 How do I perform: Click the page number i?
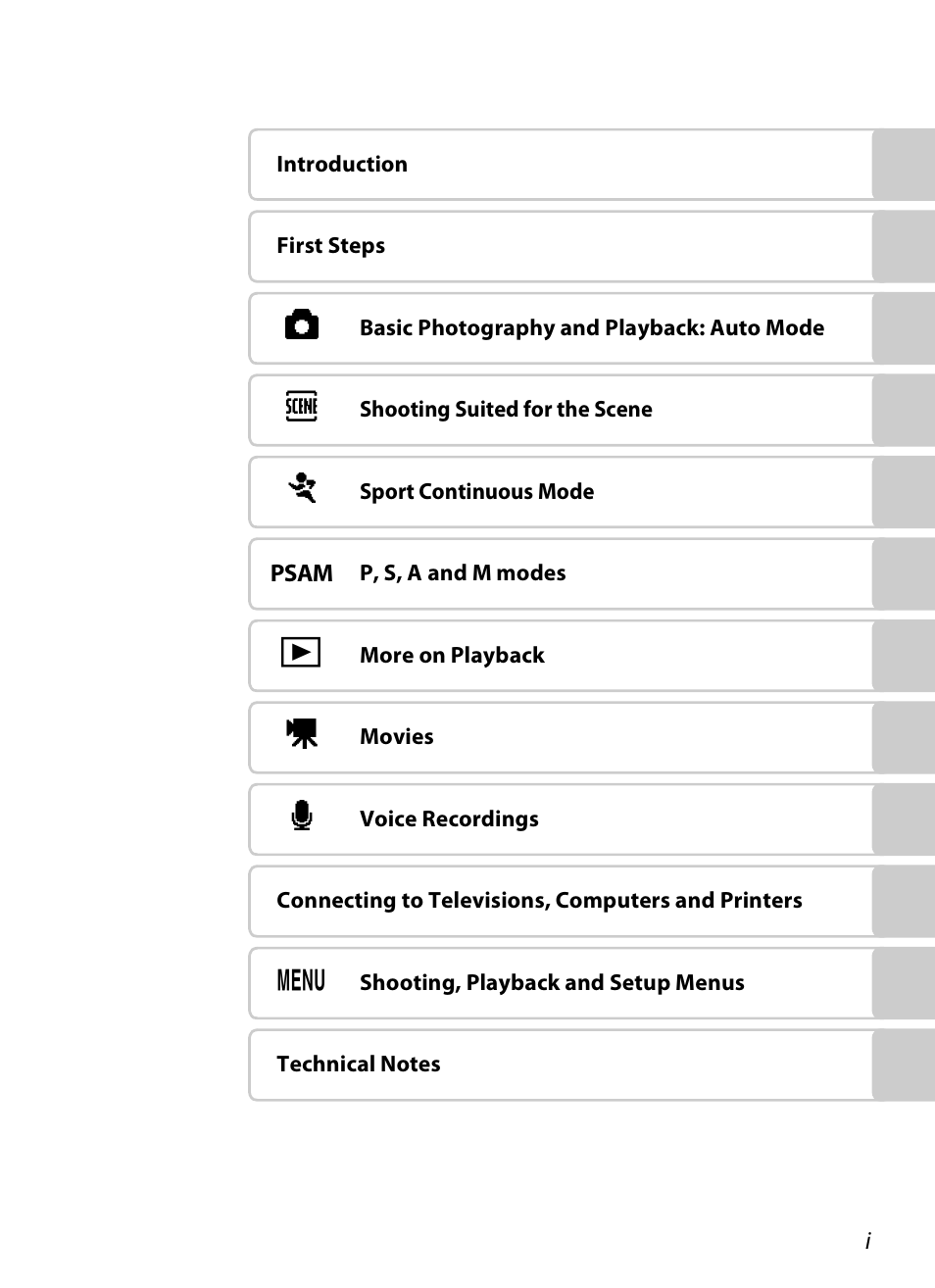click(x=867, y=1241)
